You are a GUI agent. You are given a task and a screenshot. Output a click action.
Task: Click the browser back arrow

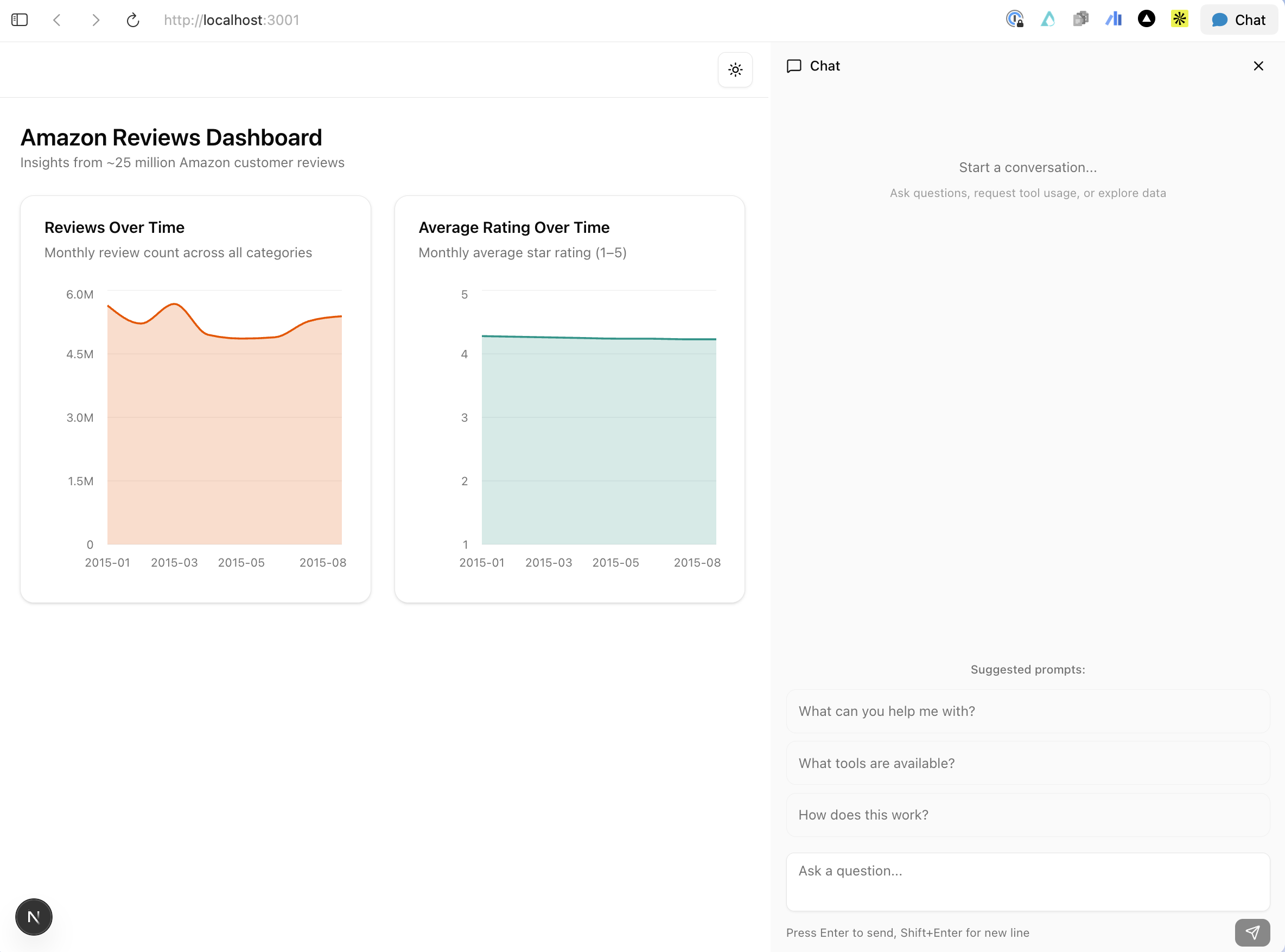[x=57, y=20]
